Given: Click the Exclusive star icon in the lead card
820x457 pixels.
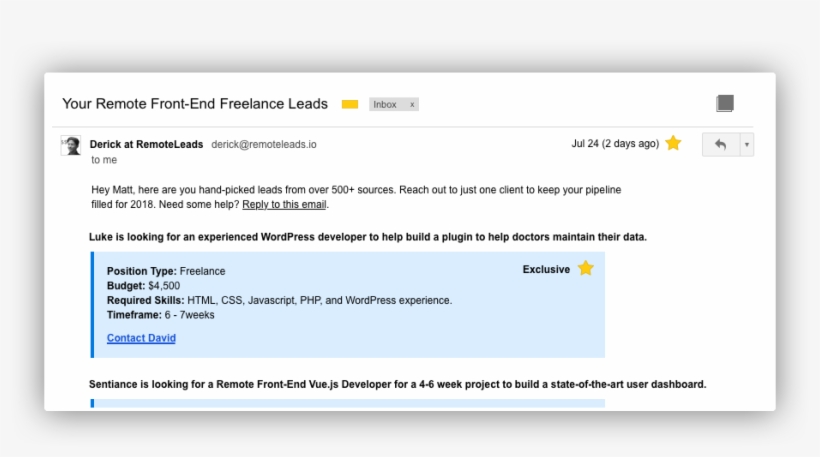Looking at the screenshot, I should pyautogui.click(x=586, y=269).
